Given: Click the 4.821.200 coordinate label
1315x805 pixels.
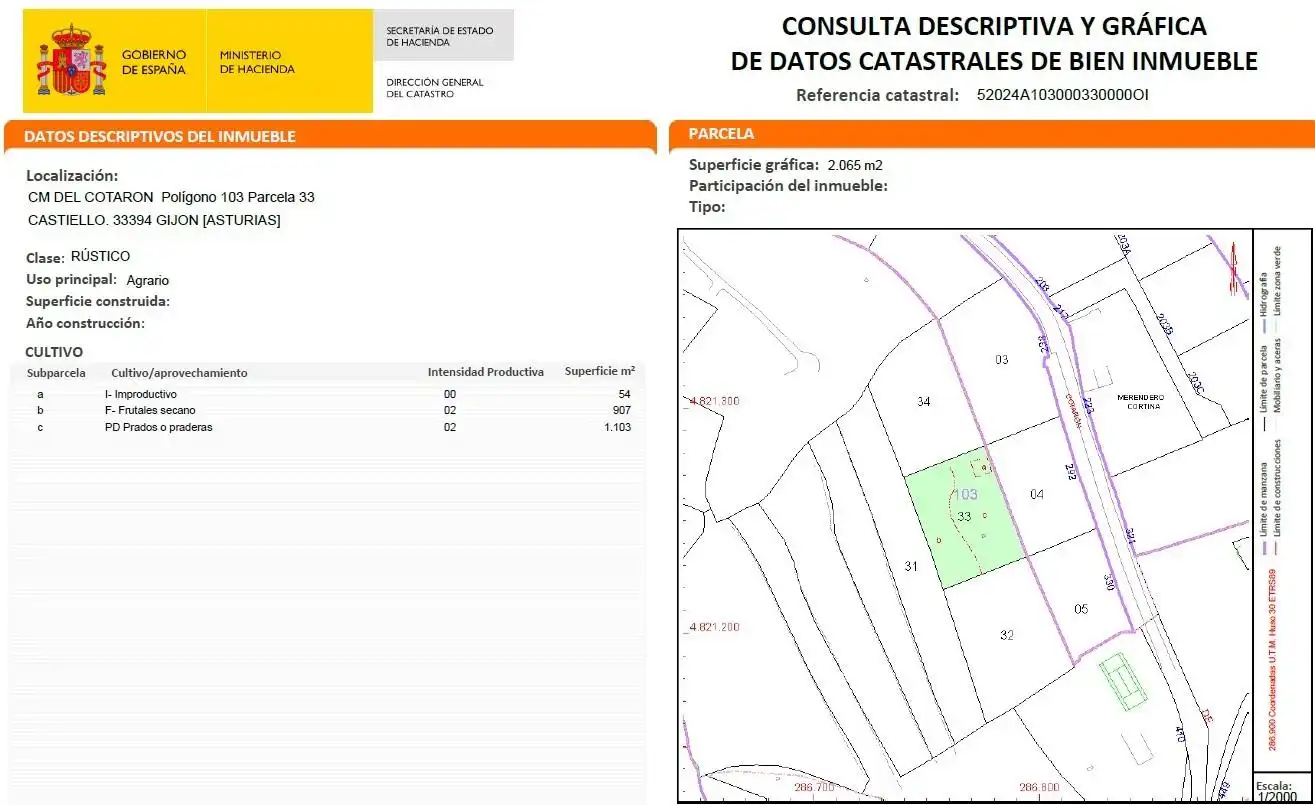Looking at the screenshot, I should tap(715, 627).
